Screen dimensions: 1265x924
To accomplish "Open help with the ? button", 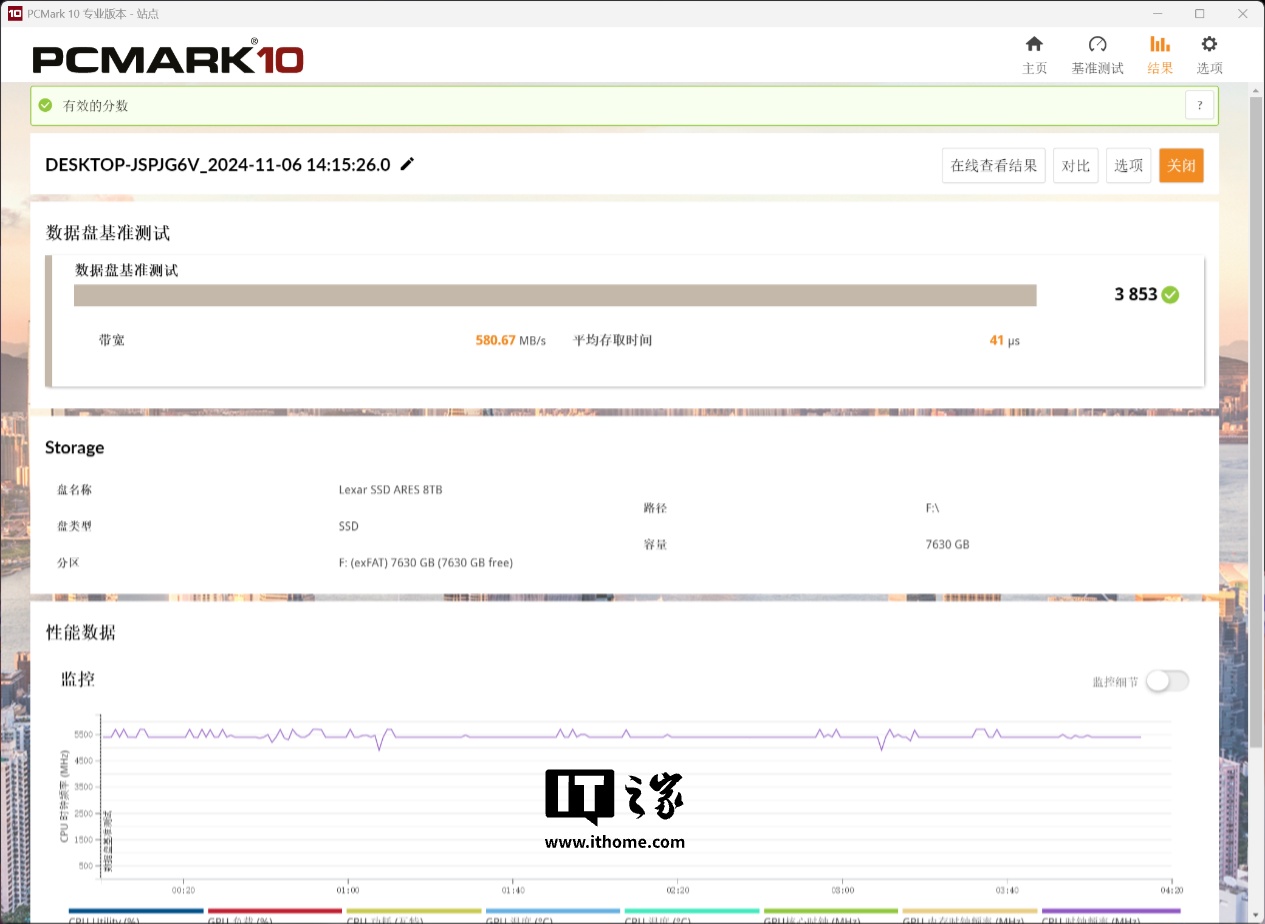I will 1199,105.
